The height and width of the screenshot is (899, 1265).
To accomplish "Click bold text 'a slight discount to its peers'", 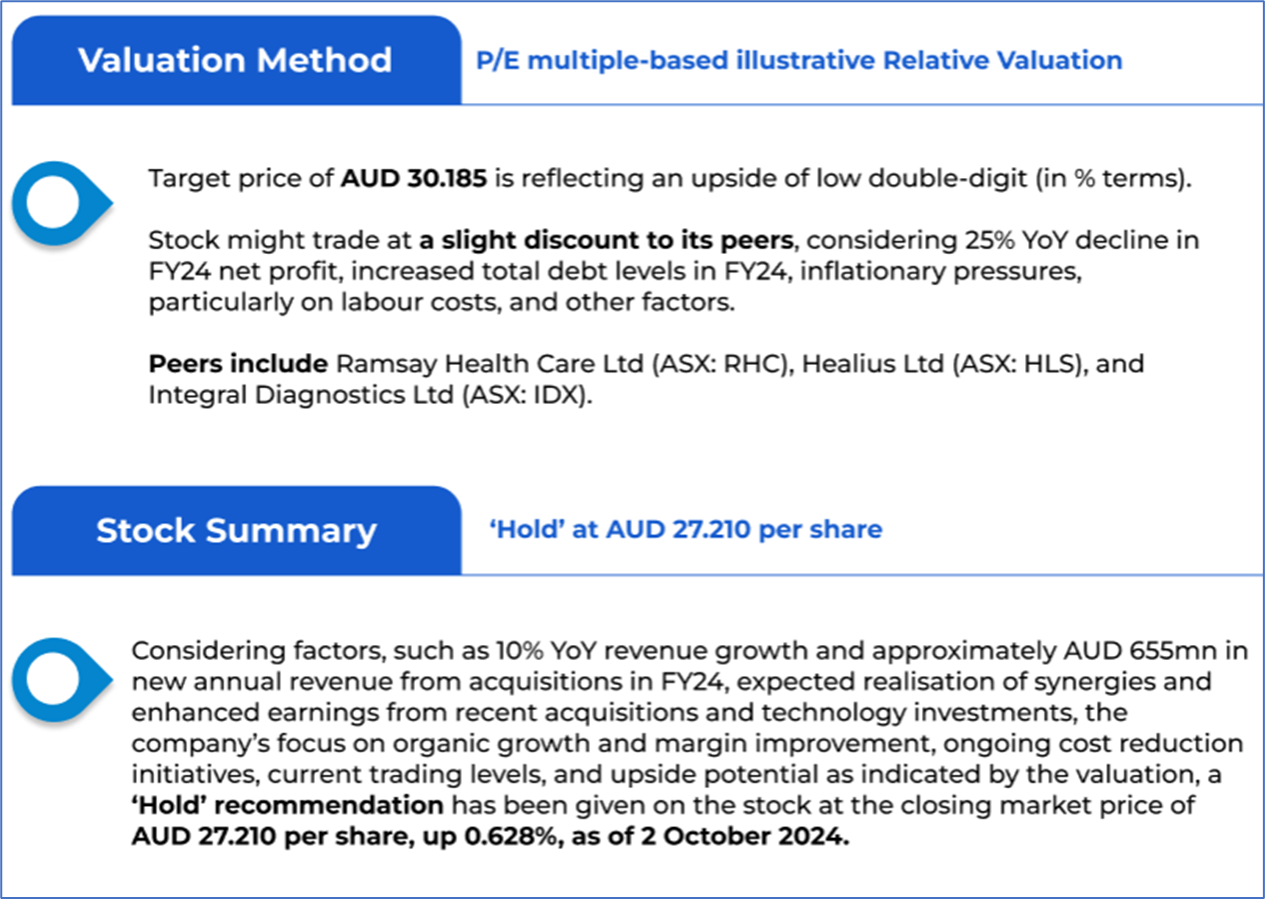I will point(605,241).
